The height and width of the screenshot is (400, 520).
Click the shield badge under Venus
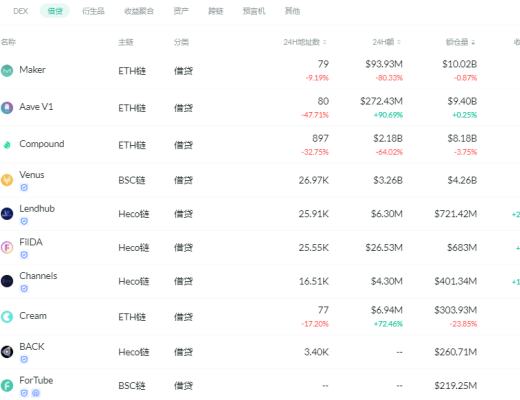[24, 188]
